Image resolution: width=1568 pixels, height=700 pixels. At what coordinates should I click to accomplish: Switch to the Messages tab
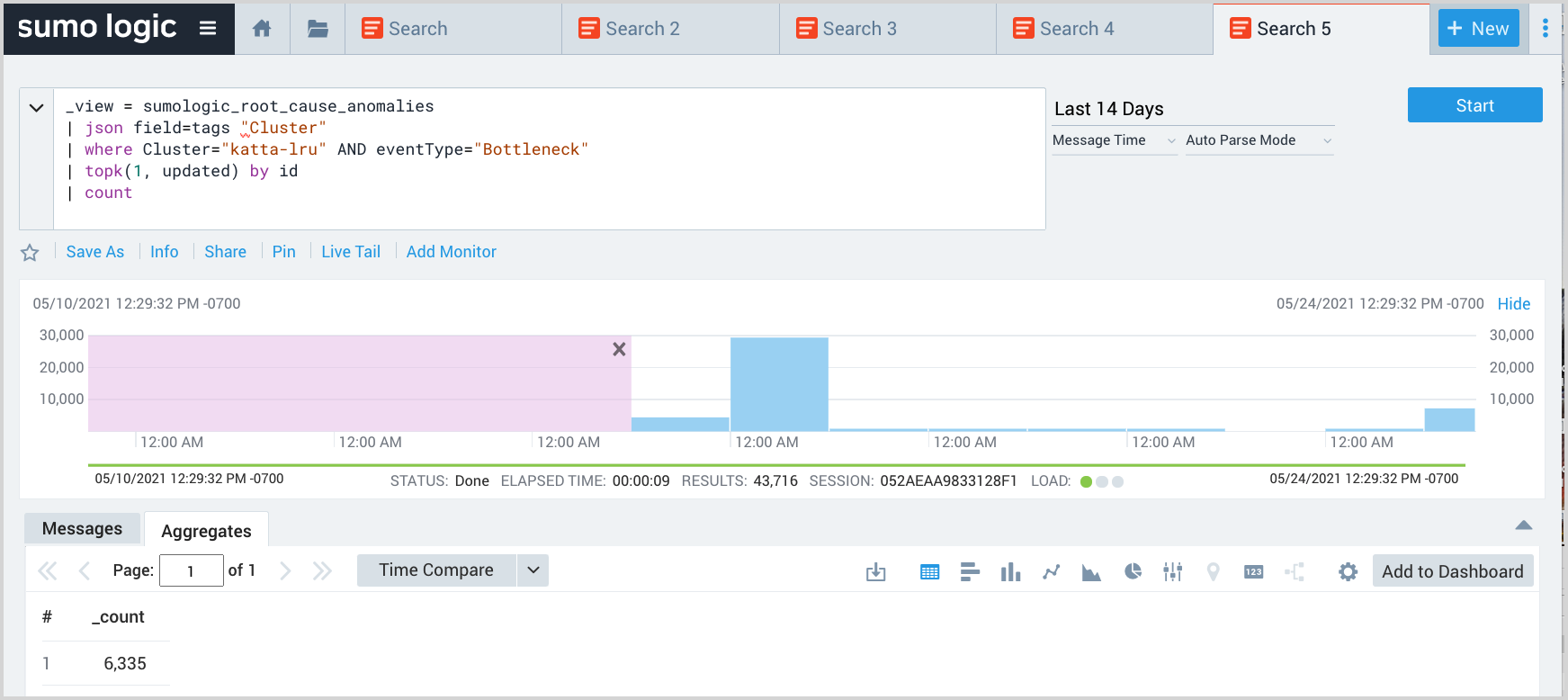click(82, 529)
